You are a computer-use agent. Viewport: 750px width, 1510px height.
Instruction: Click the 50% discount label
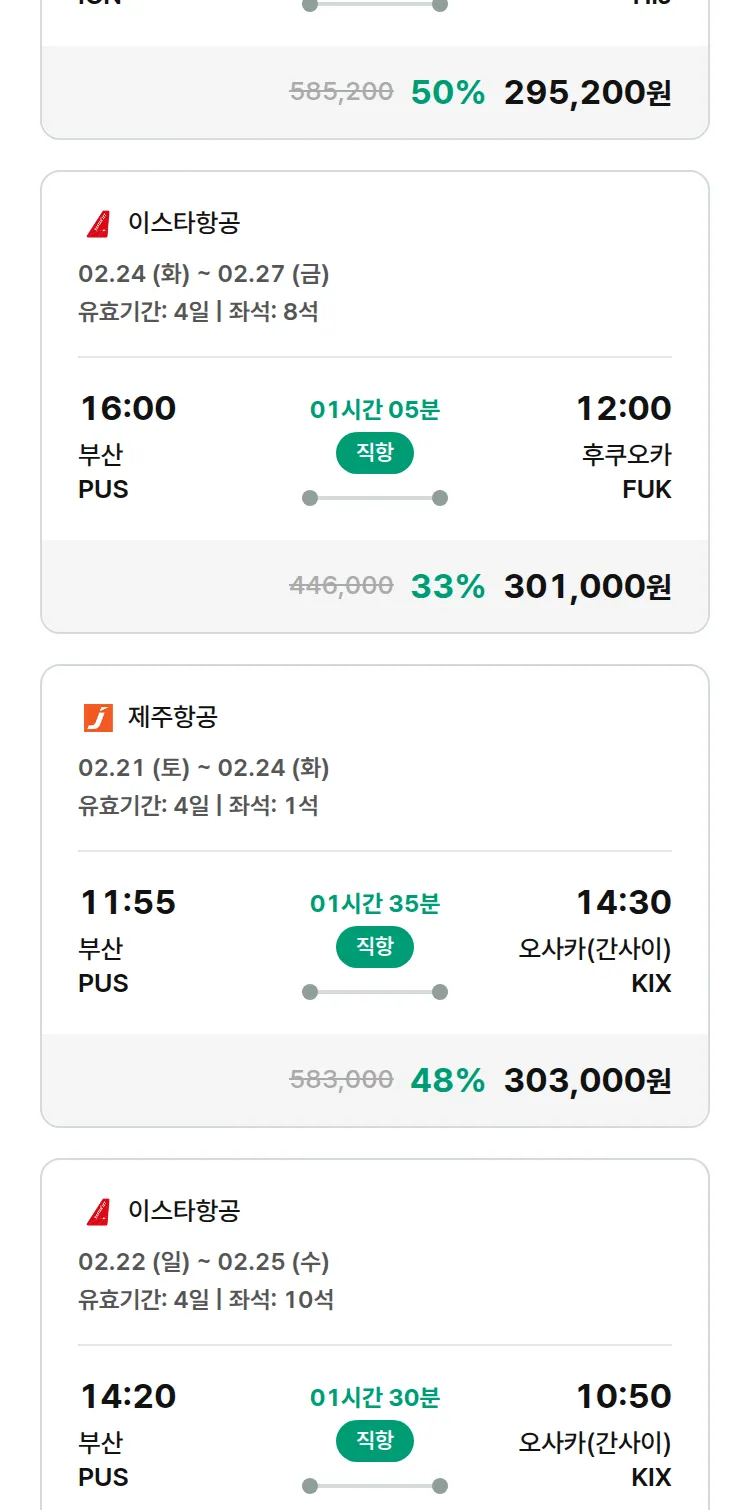447,92
